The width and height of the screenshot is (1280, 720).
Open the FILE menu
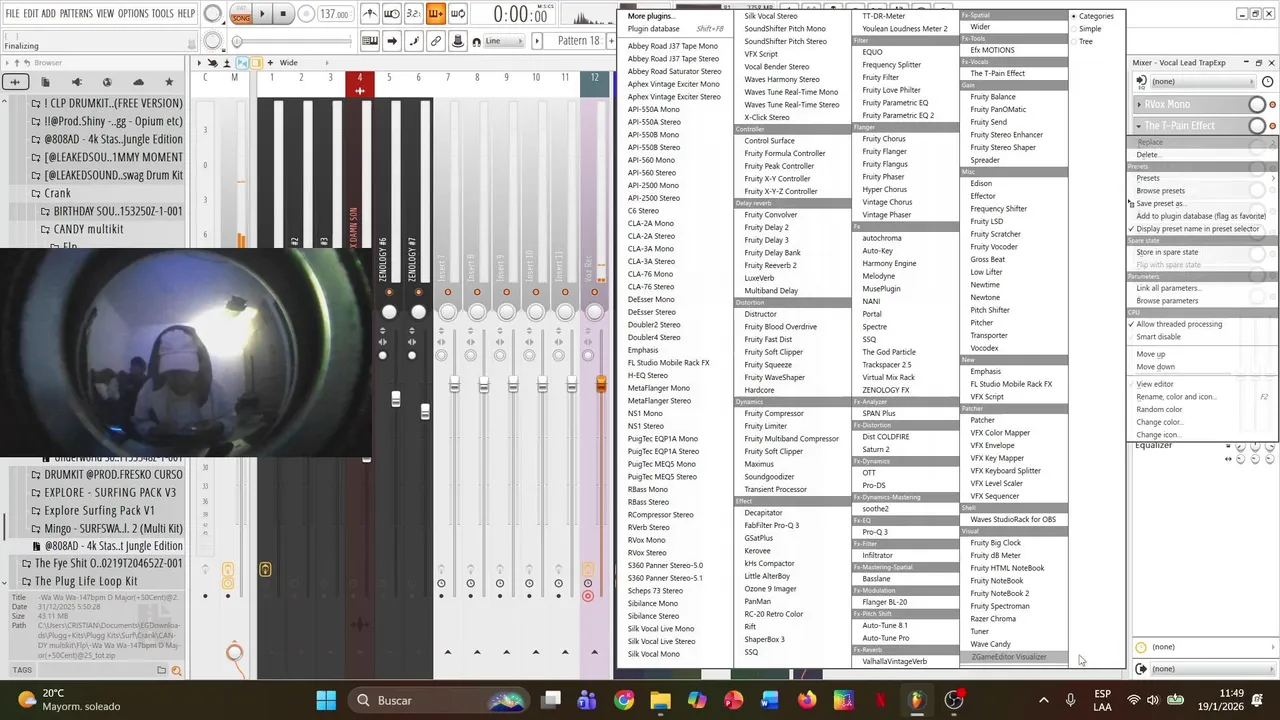tap(12, 13)
